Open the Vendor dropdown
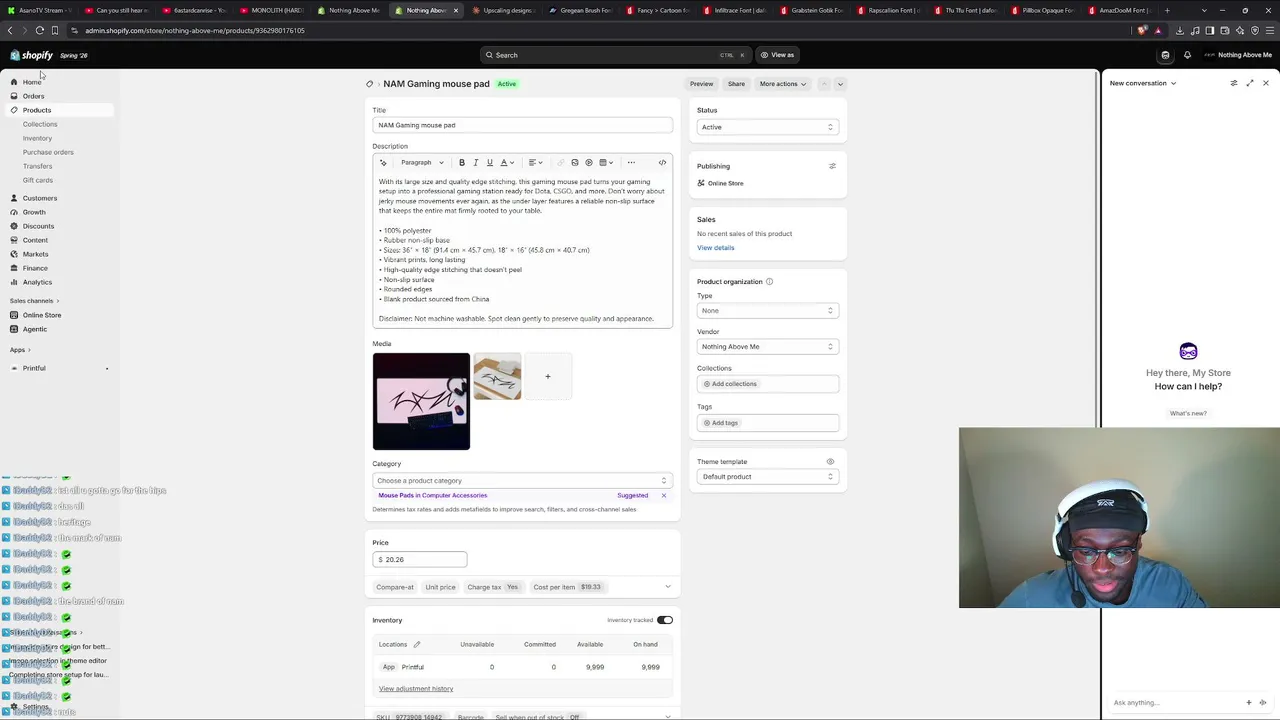Screen dimensions: 1280x720 (767, 347)
